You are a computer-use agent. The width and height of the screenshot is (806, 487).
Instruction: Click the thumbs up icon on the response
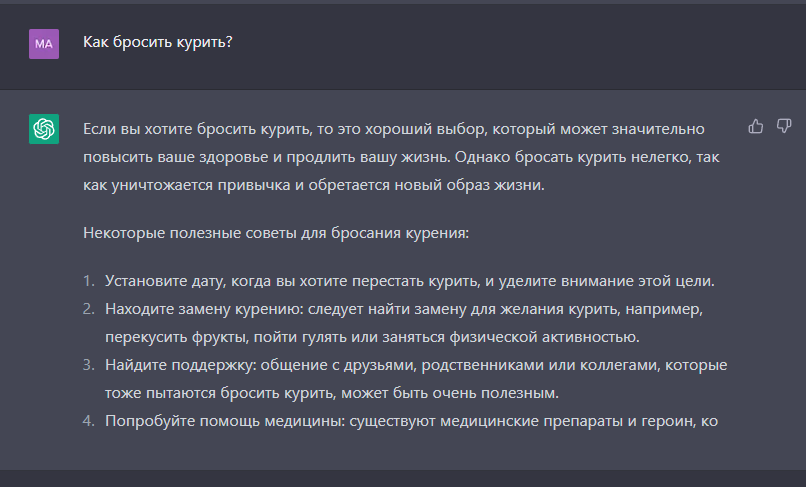756,126
